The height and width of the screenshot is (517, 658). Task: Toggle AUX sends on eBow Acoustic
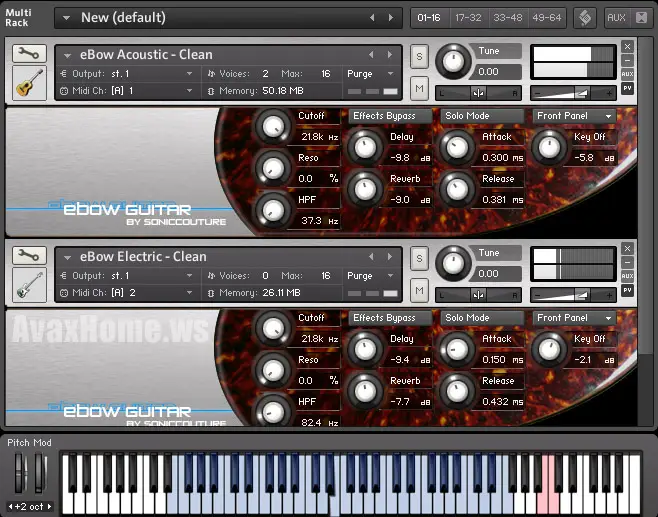627,74
